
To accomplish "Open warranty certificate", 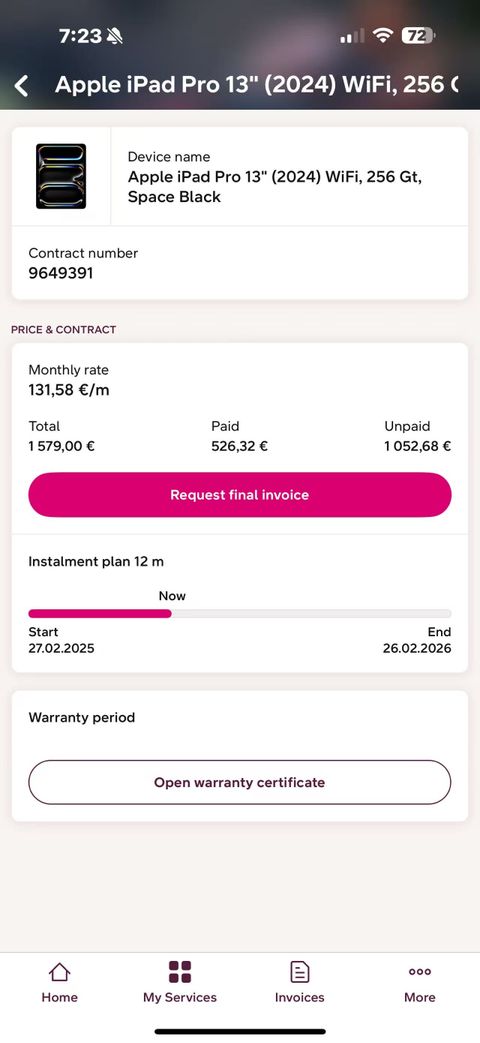I will click(239, 782).
